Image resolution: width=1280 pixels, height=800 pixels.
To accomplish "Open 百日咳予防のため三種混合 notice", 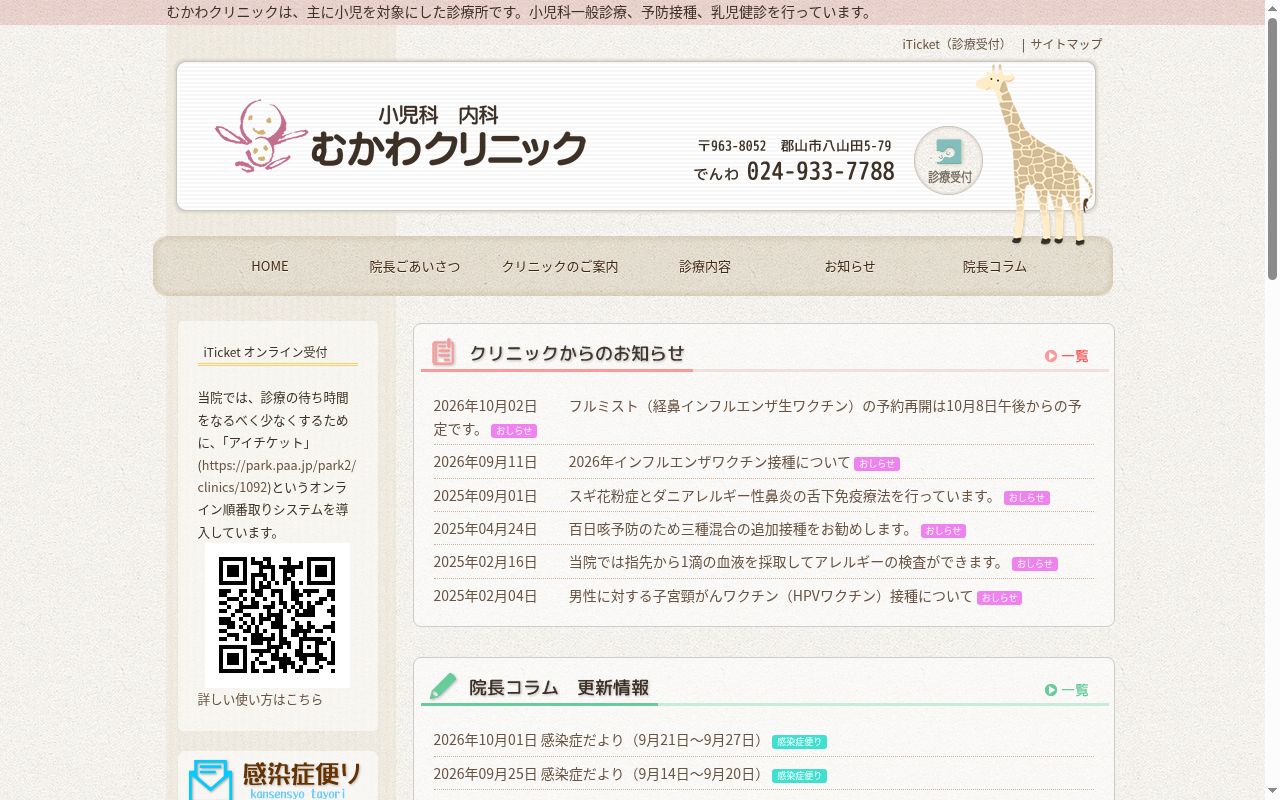I will (x=742, y=529).
